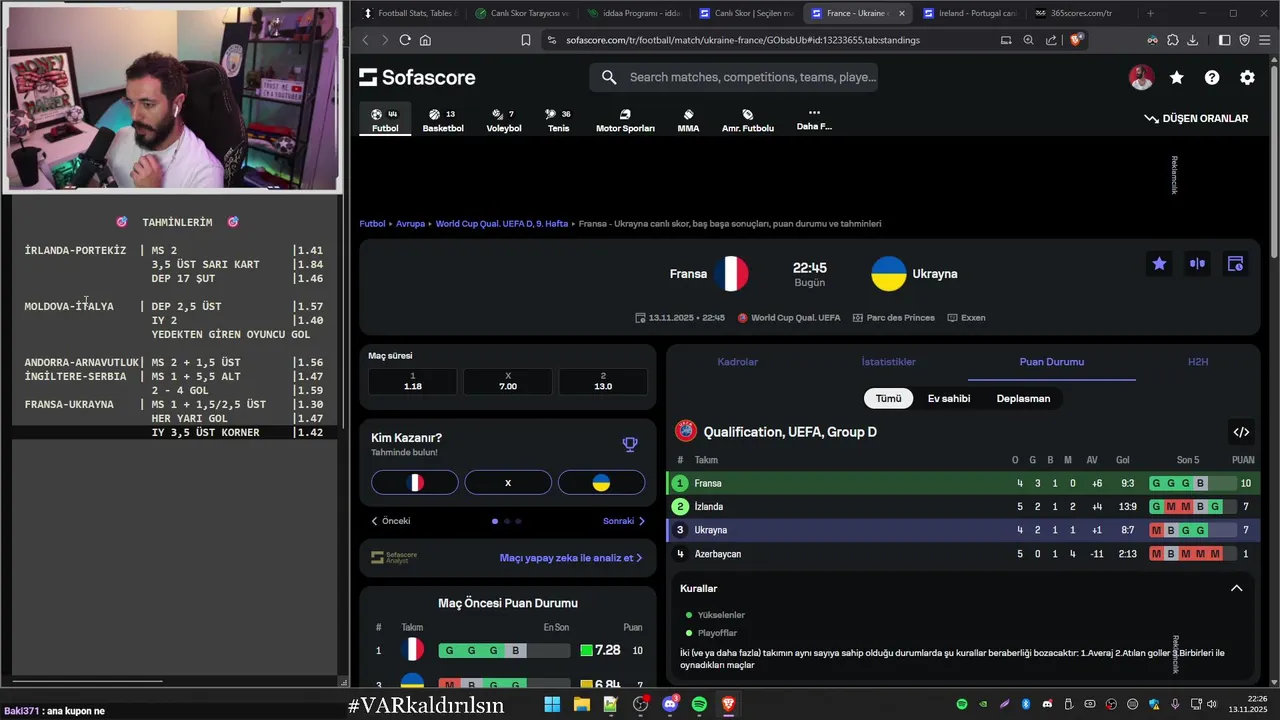Click Maçı yapay zeka ile analiz et
Image resolution: width=1280 pixels, height=720 pixels.
click(571, 558)
